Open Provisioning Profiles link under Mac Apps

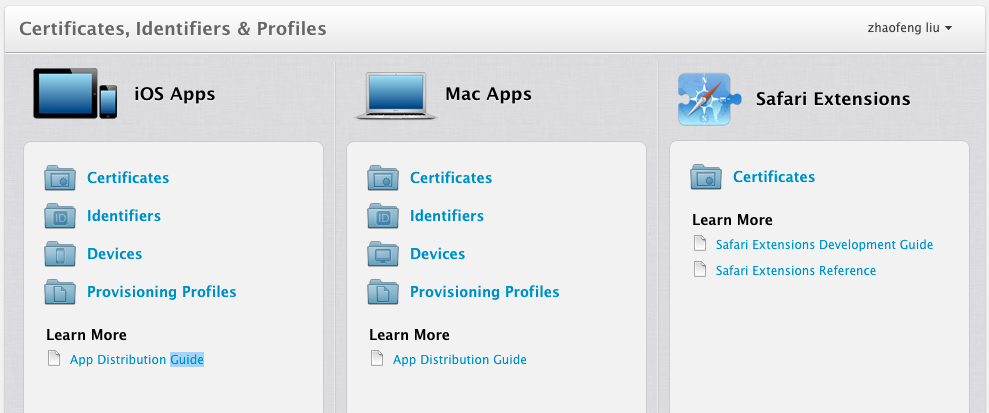click(484, 292)
